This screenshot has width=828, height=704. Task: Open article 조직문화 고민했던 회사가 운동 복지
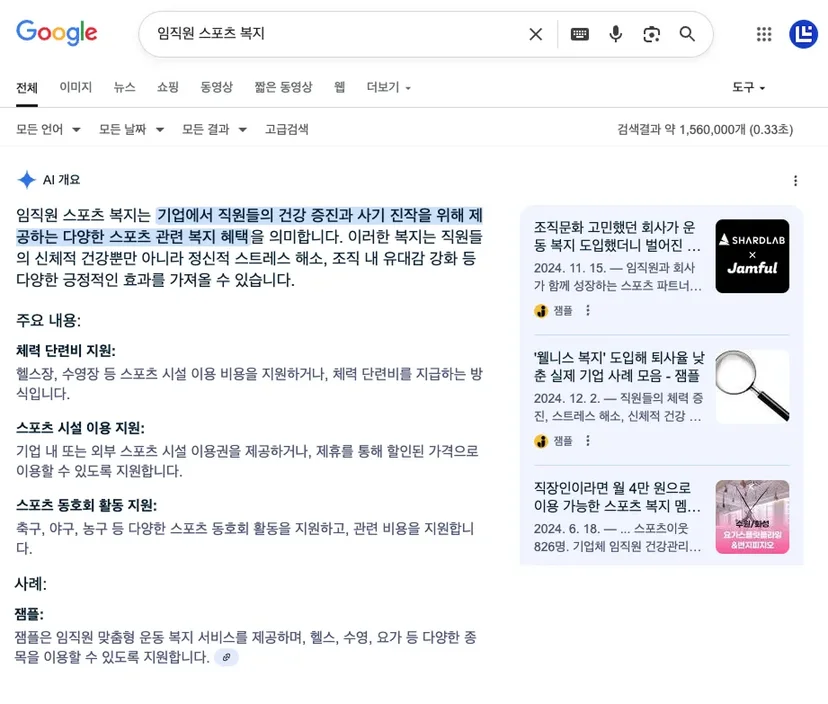click(617, 236)
